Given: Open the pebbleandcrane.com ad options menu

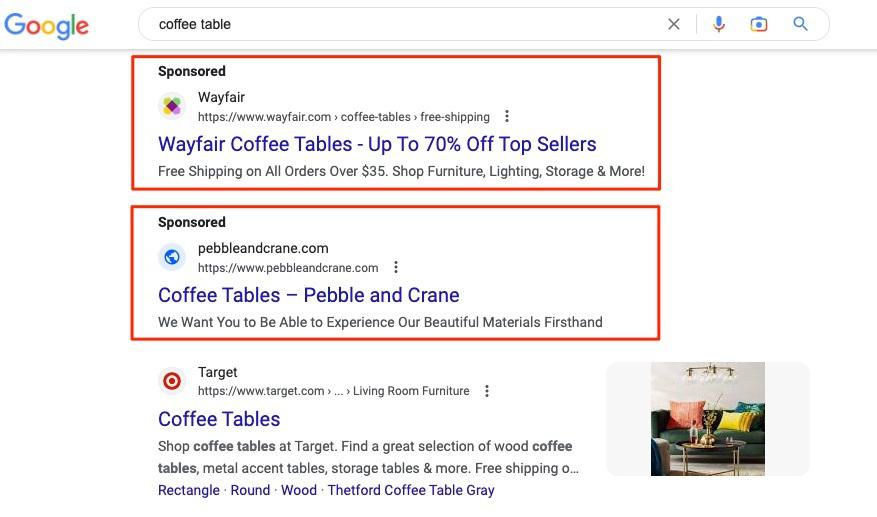Looking at the screenshot, I should point(396,267).
